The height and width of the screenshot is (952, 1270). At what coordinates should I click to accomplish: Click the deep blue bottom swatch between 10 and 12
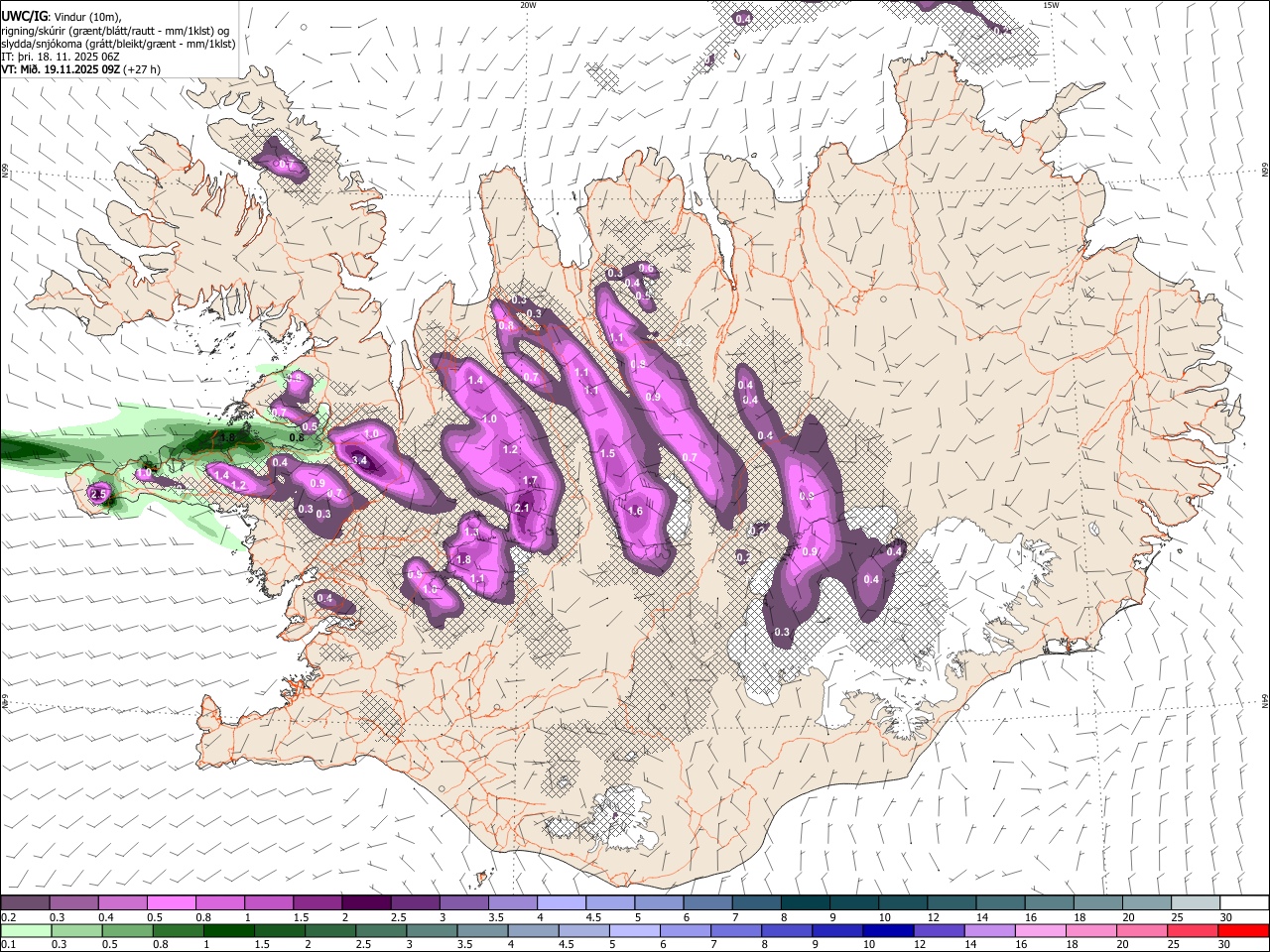[x=887, y=930]
